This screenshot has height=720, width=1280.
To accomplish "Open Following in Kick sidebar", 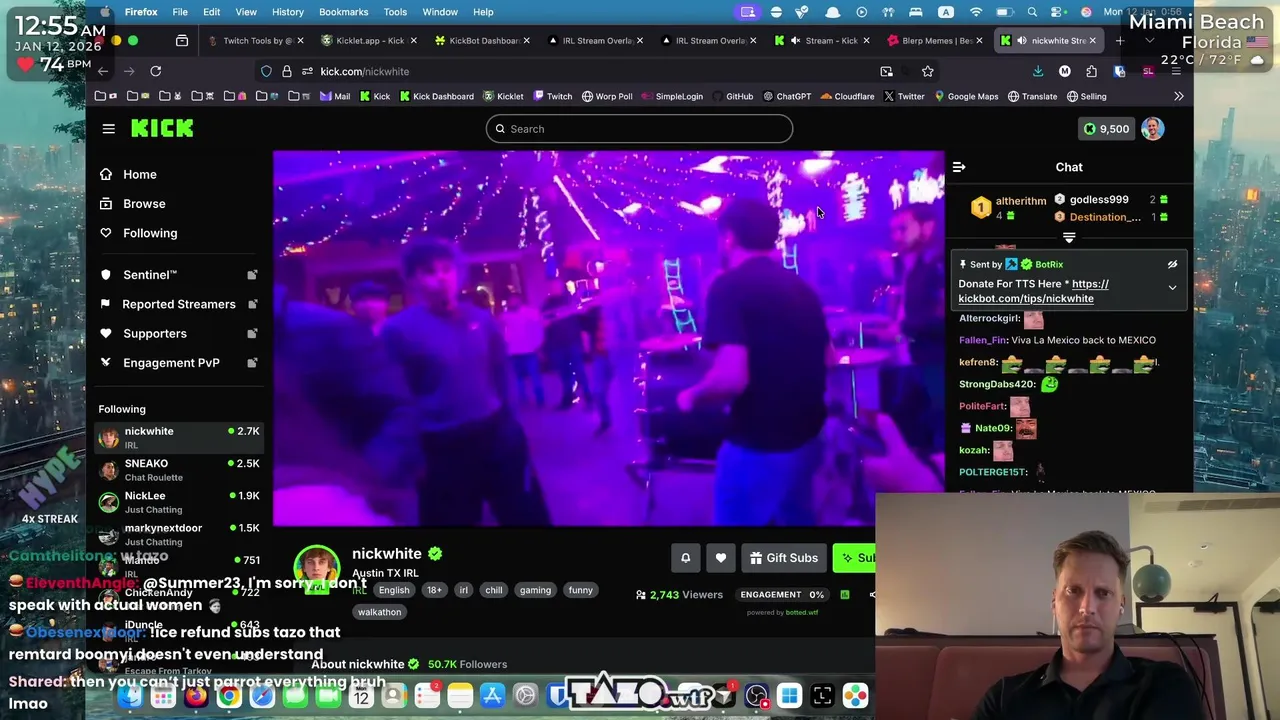I will tap(150, 233).
